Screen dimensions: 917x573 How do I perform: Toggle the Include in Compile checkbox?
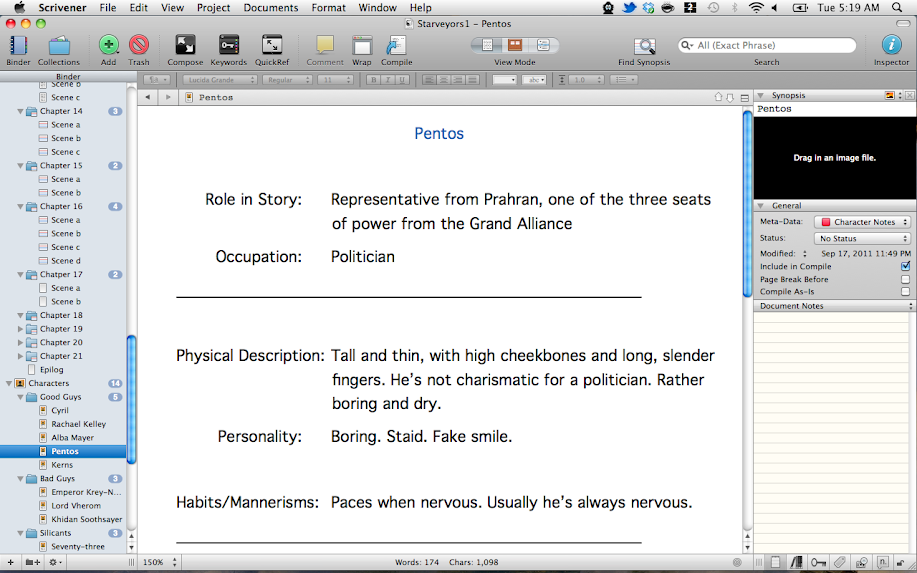[905, 267]
